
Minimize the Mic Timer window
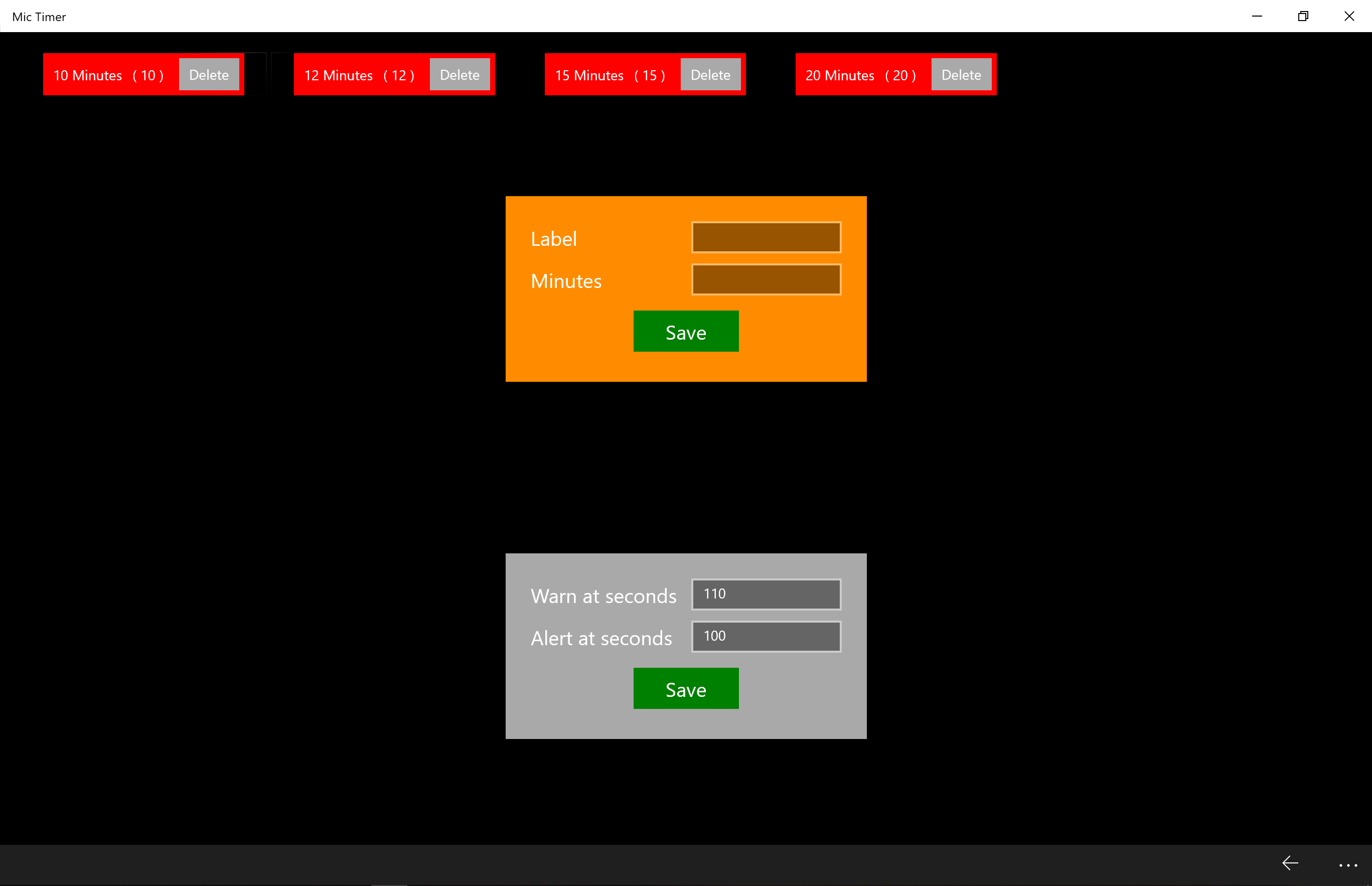tap(1257, 16)
